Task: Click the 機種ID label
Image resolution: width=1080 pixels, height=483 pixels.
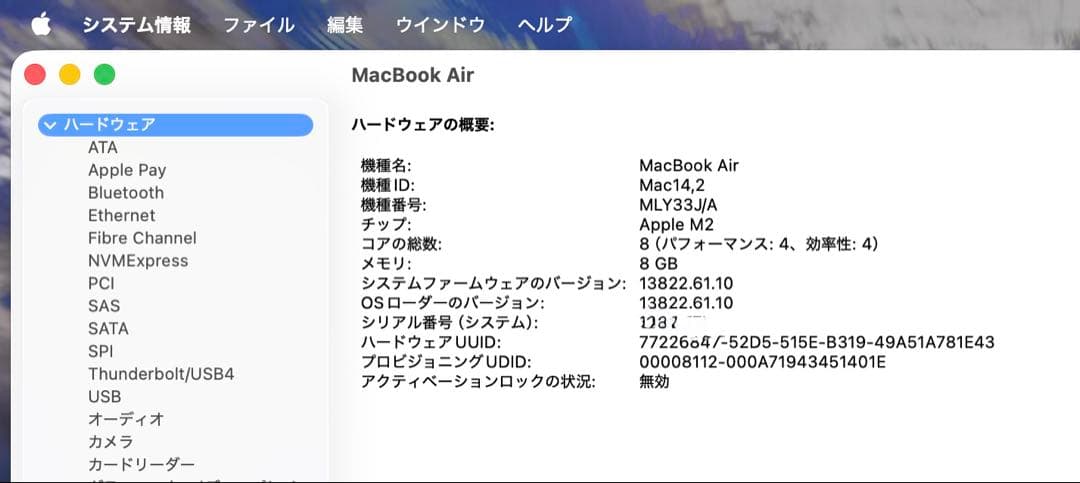Action: click(388, 185)
